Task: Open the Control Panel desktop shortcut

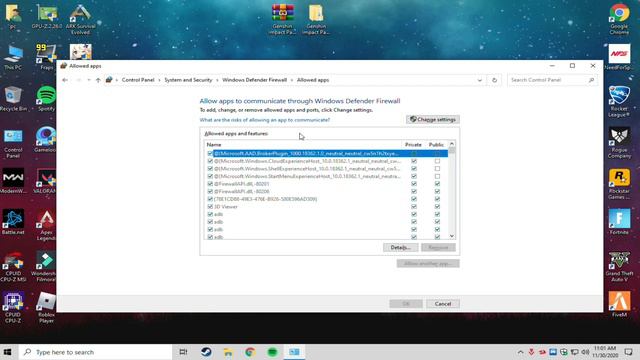Action: point(13,143)
